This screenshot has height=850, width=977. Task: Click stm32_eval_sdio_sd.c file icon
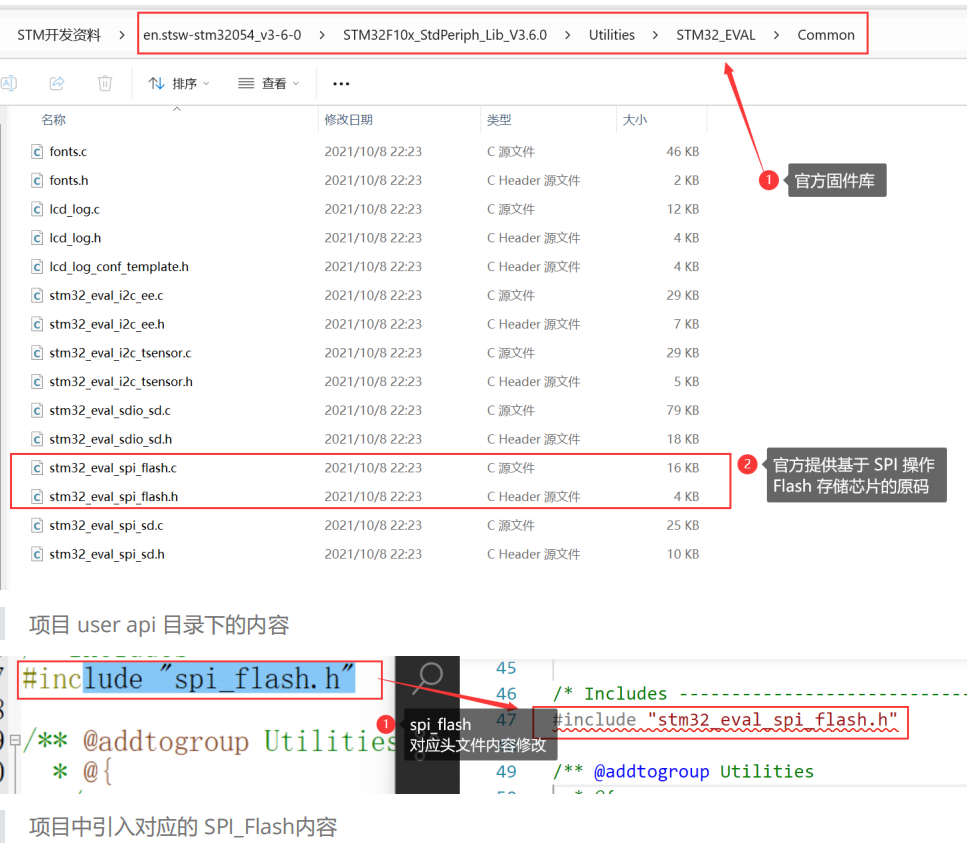37,410
